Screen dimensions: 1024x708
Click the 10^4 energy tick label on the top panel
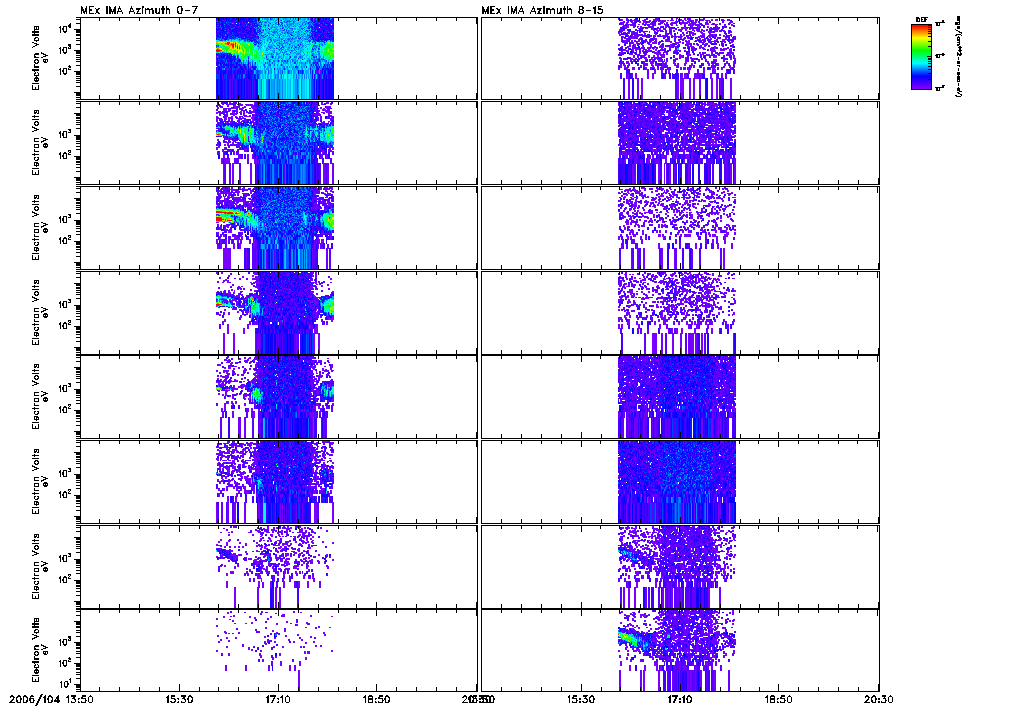tap(67, 29)
